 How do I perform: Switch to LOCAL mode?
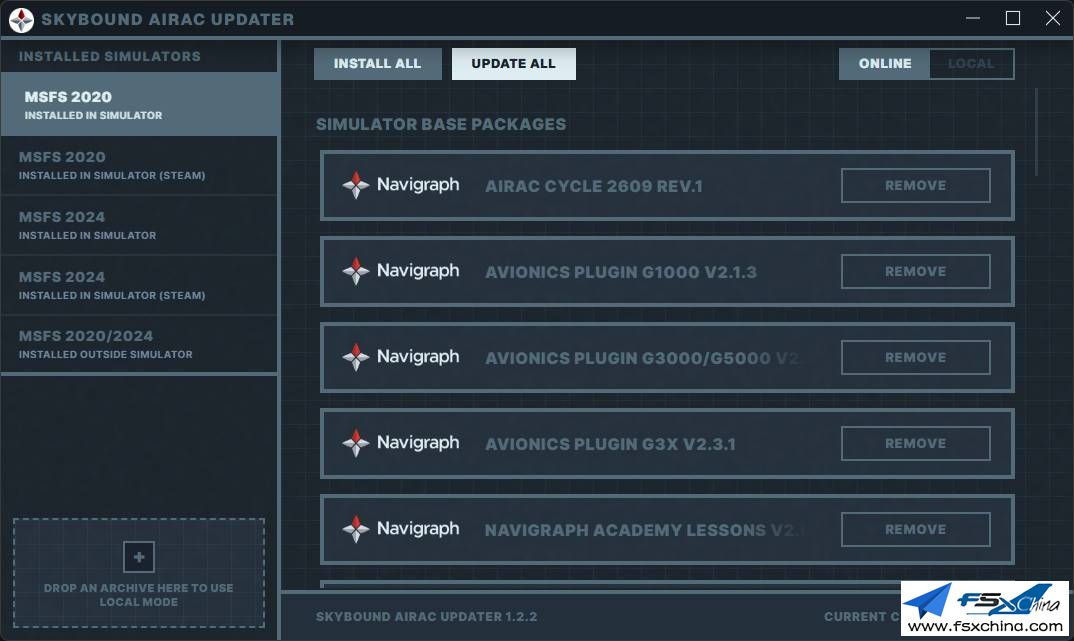click(971, 64)
